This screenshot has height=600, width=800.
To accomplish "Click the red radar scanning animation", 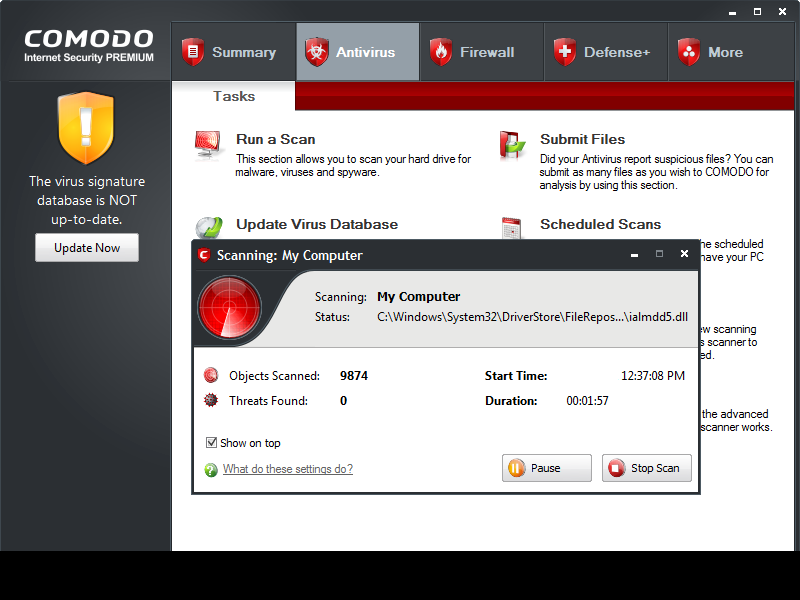I will pyautogui.click(x=230, y=308).
